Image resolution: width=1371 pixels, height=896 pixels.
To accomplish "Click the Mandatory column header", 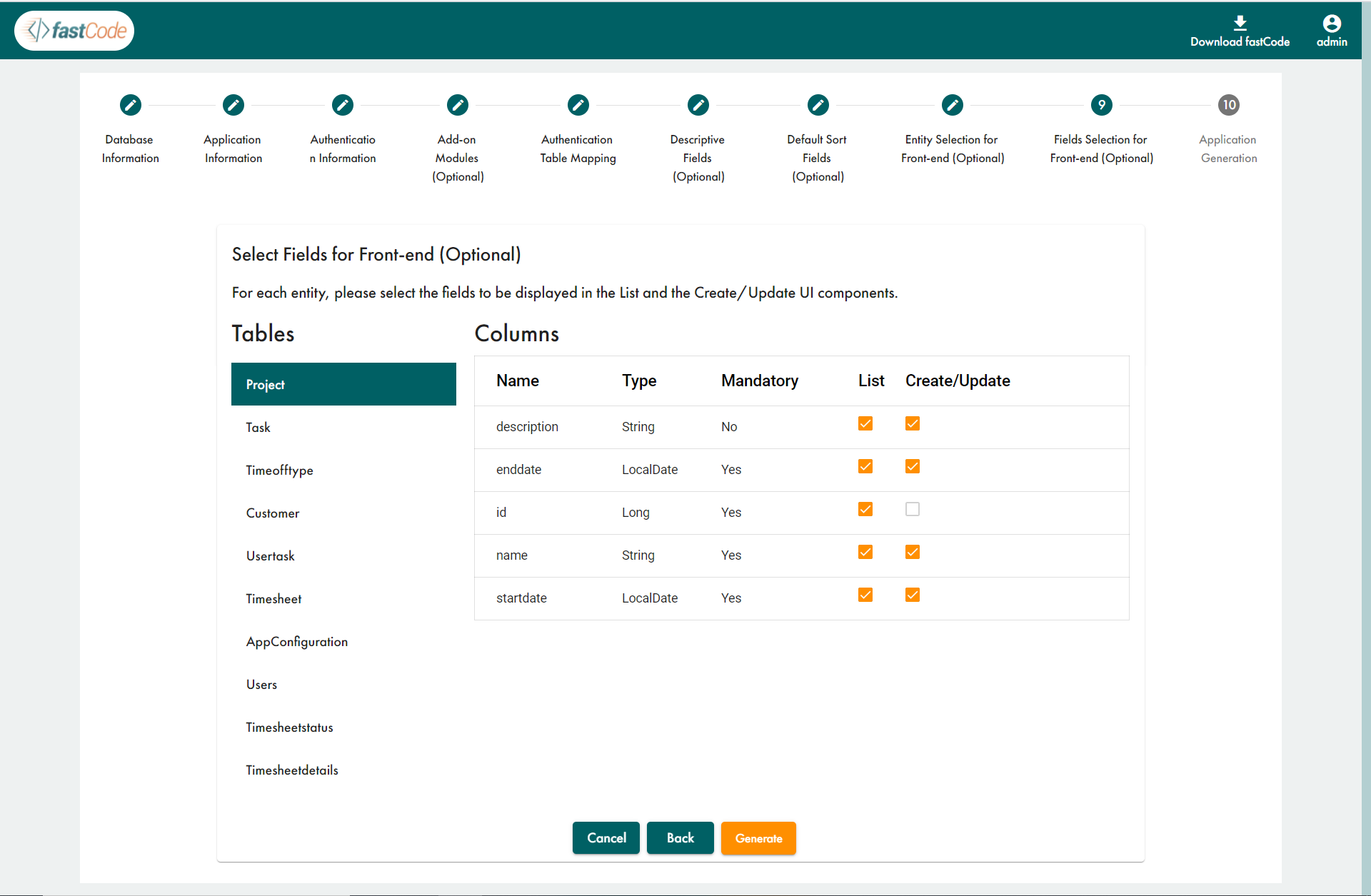I will coord(760,381).
